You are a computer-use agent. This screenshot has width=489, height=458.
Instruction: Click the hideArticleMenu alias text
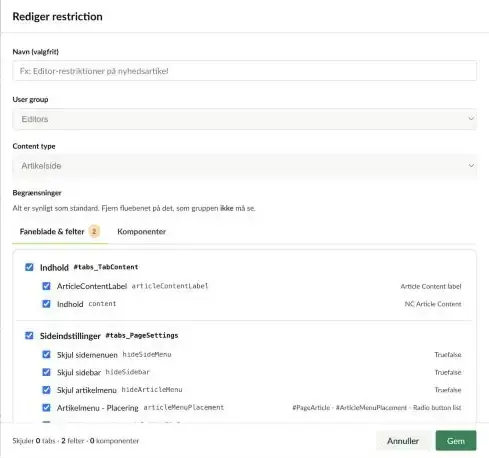point(152,390)
